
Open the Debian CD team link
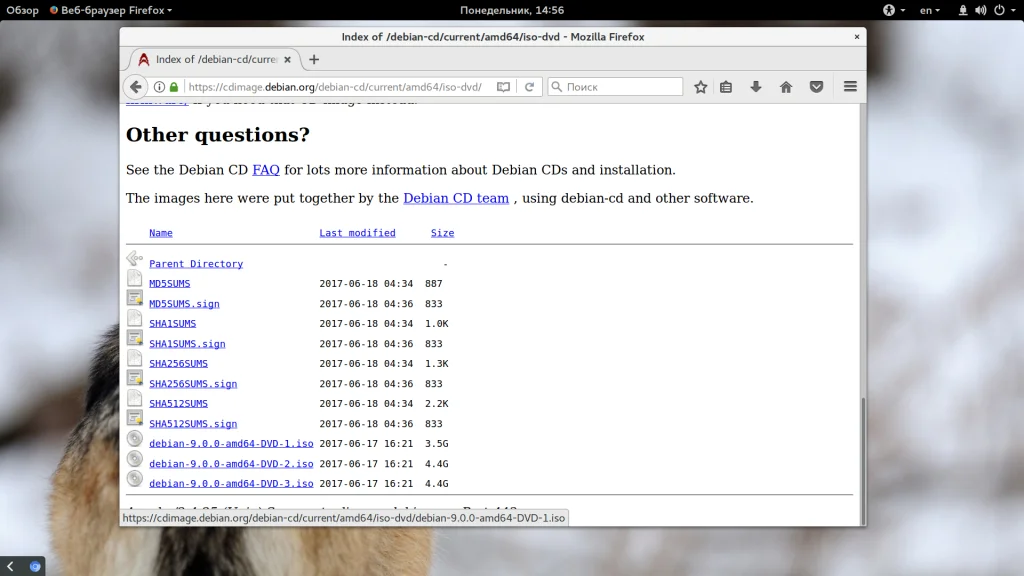pyautogui.click(x=456, y=198)
